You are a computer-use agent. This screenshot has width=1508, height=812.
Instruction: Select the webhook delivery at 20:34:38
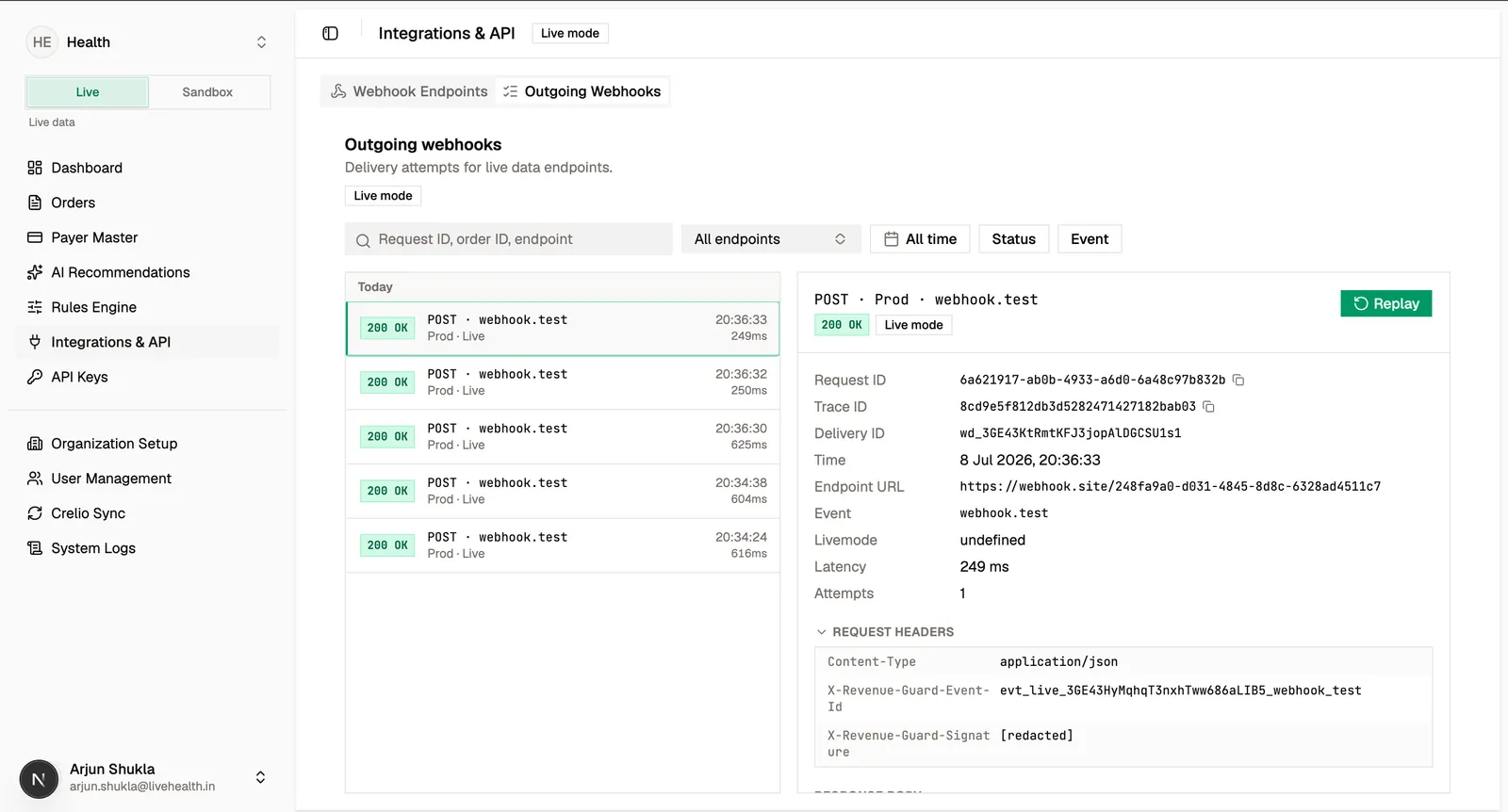click(563, 491)
